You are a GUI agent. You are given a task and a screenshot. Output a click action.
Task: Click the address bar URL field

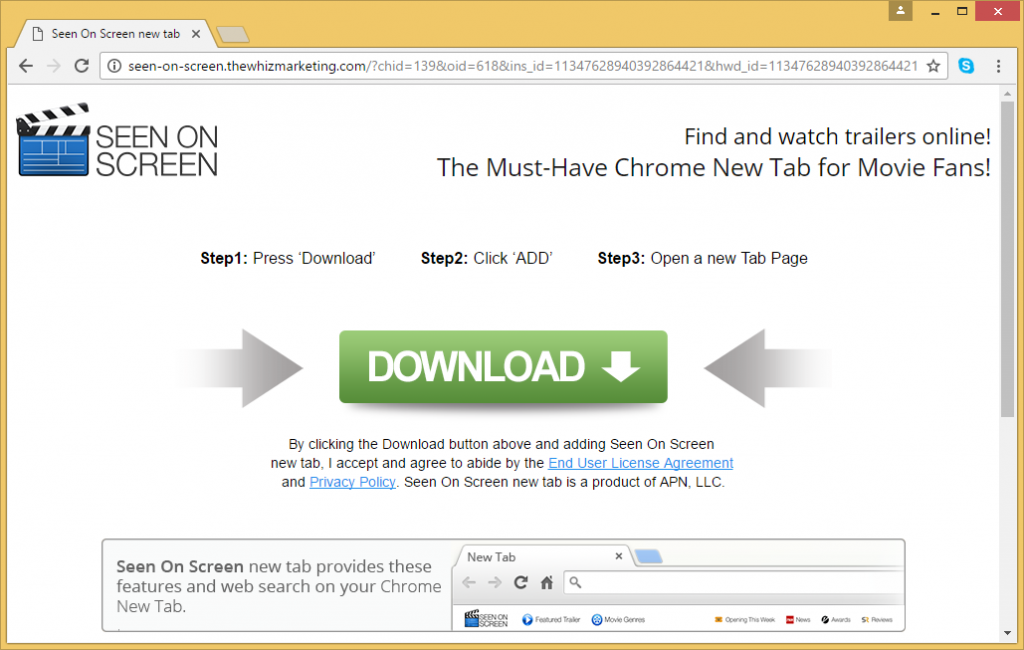[522, 66]
